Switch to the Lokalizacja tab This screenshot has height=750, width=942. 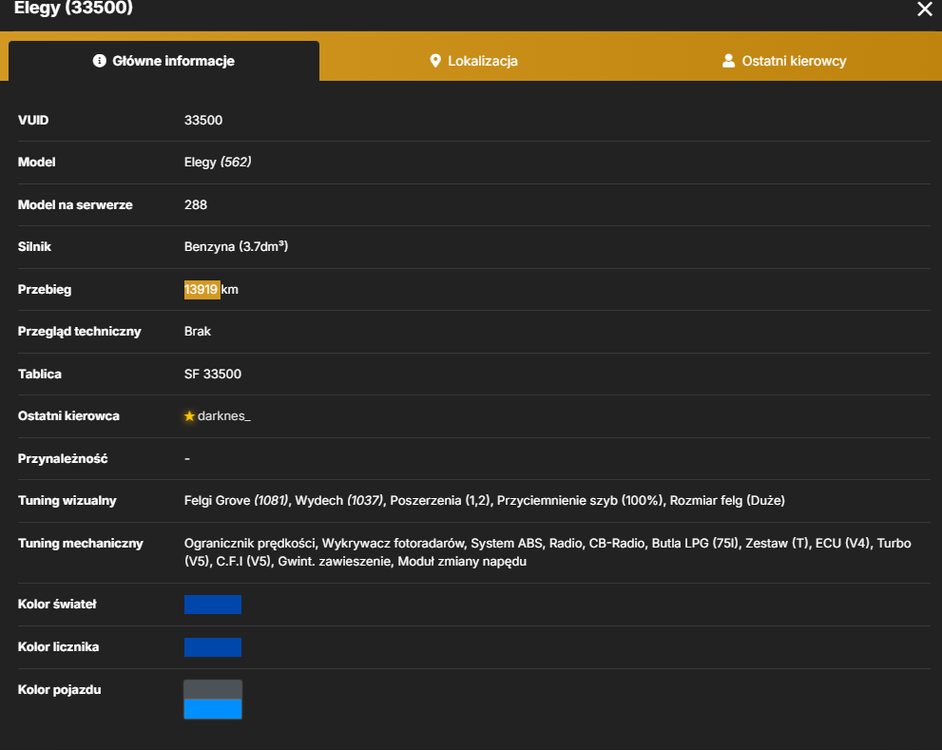pyautogui.click(x=473, y=61)
